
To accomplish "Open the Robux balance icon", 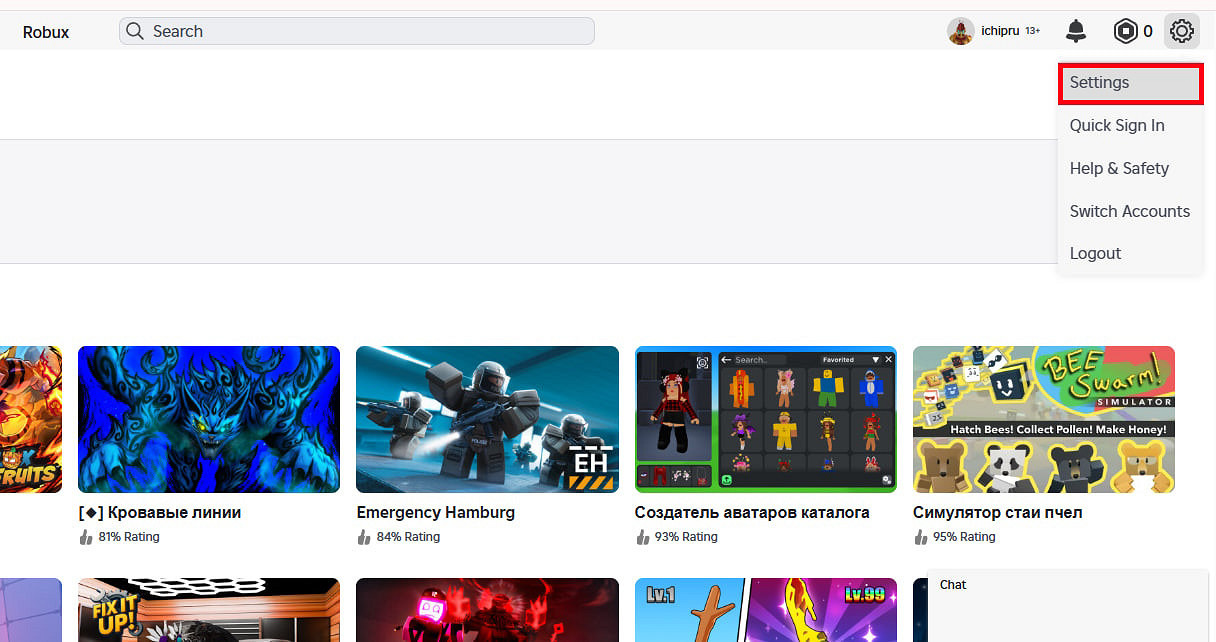I will tap(1126, 31).
